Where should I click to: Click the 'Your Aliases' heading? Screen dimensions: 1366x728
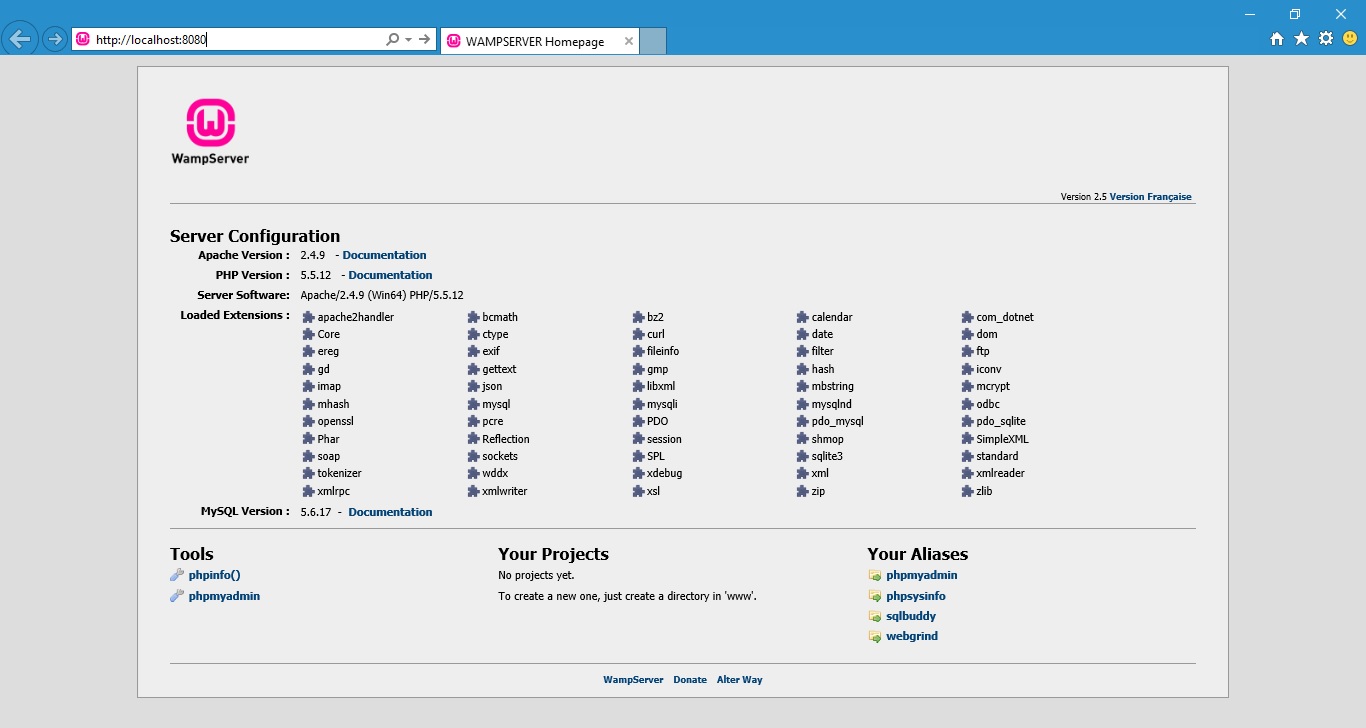click(917, 554)
